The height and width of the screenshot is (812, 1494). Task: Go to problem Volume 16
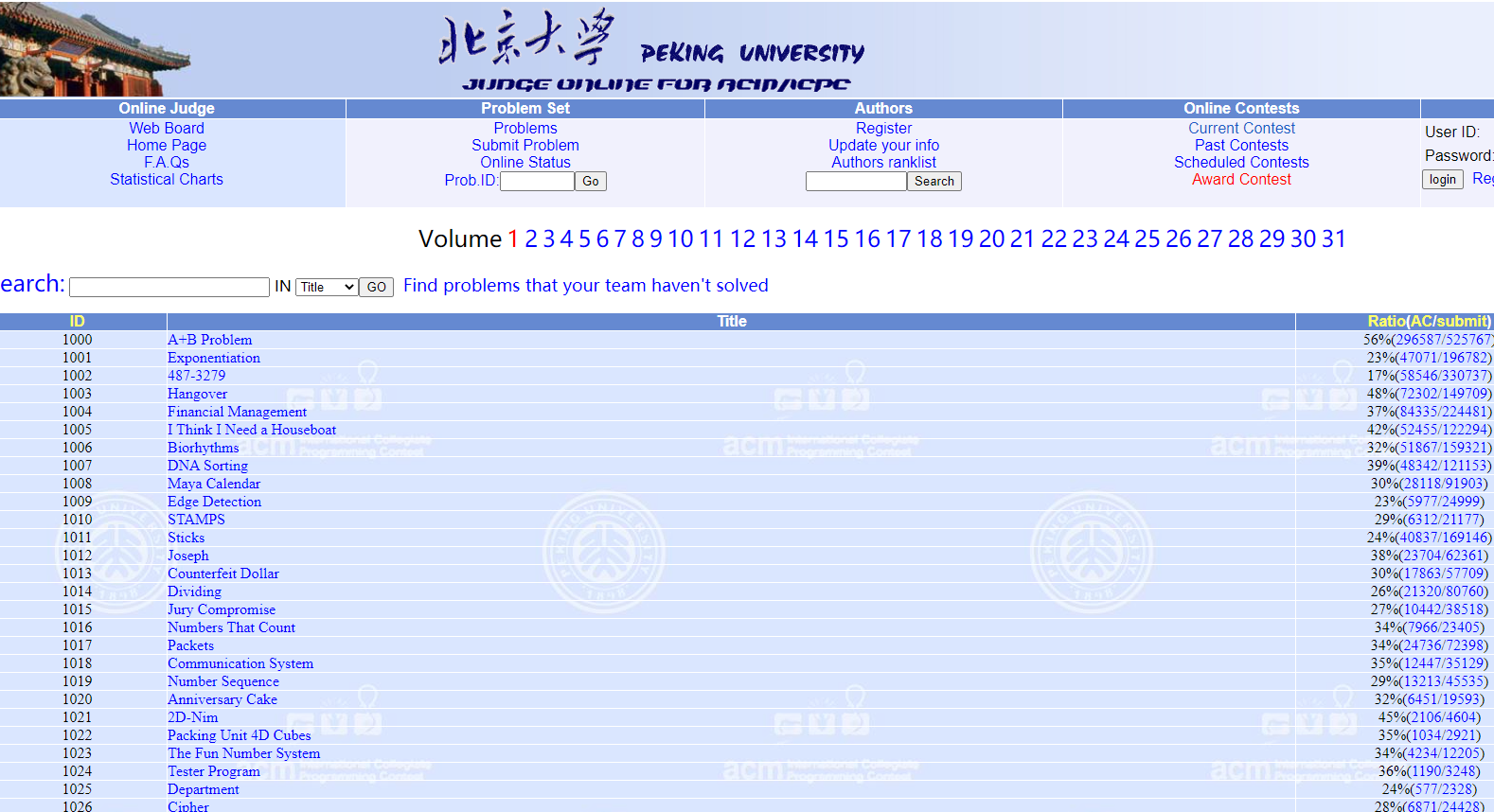867,238
